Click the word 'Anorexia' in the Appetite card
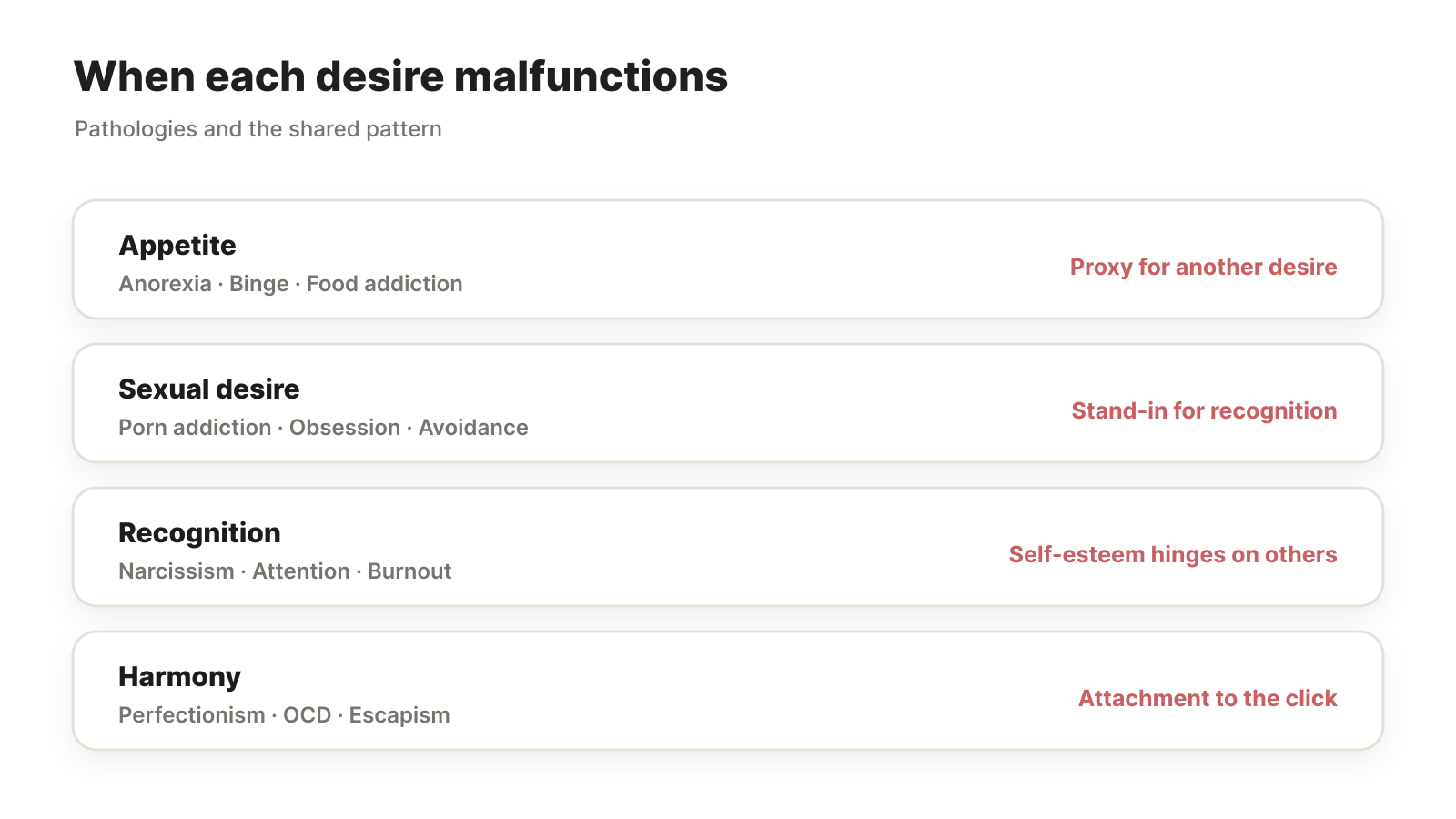The height and width of the screenshot is (819, 1456). tap(166, 284)
